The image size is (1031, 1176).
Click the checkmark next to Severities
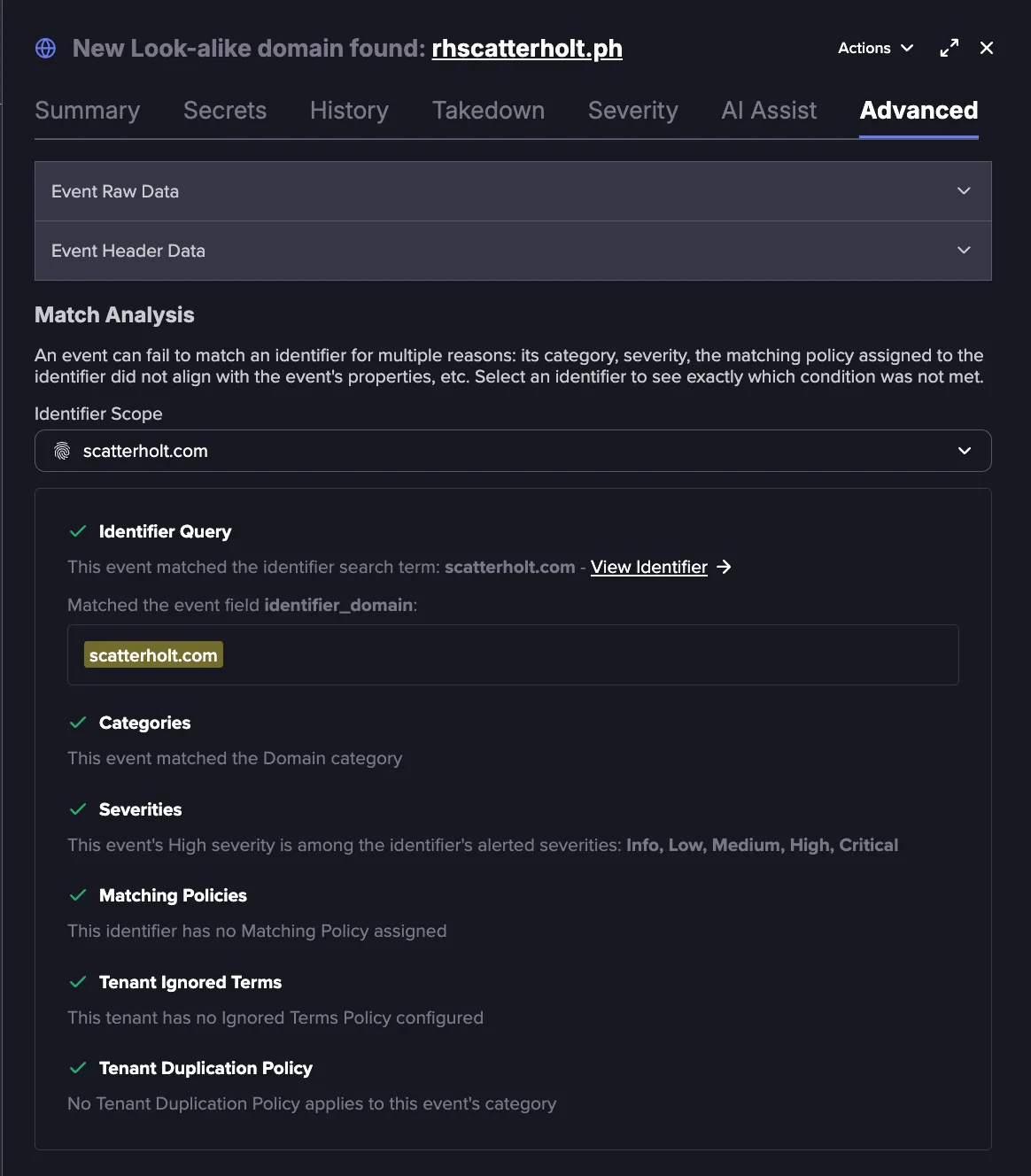tap(78, 809)
